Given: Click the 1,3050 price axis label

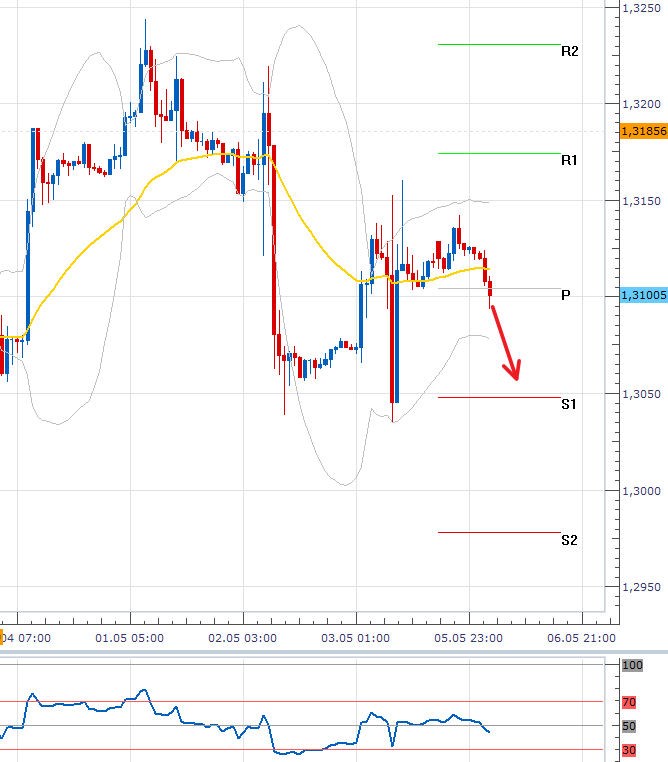Looking at the screenshot, I should (641, 394).
